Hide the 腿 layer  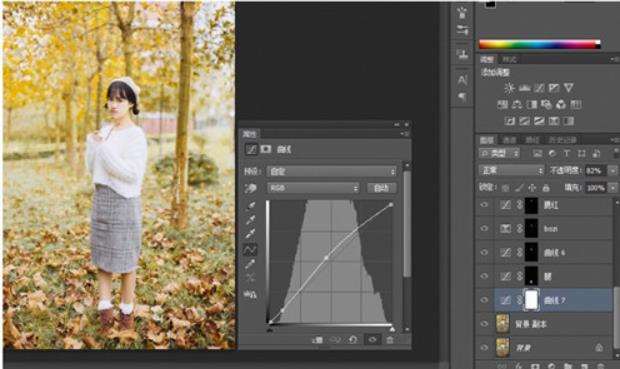484,276
